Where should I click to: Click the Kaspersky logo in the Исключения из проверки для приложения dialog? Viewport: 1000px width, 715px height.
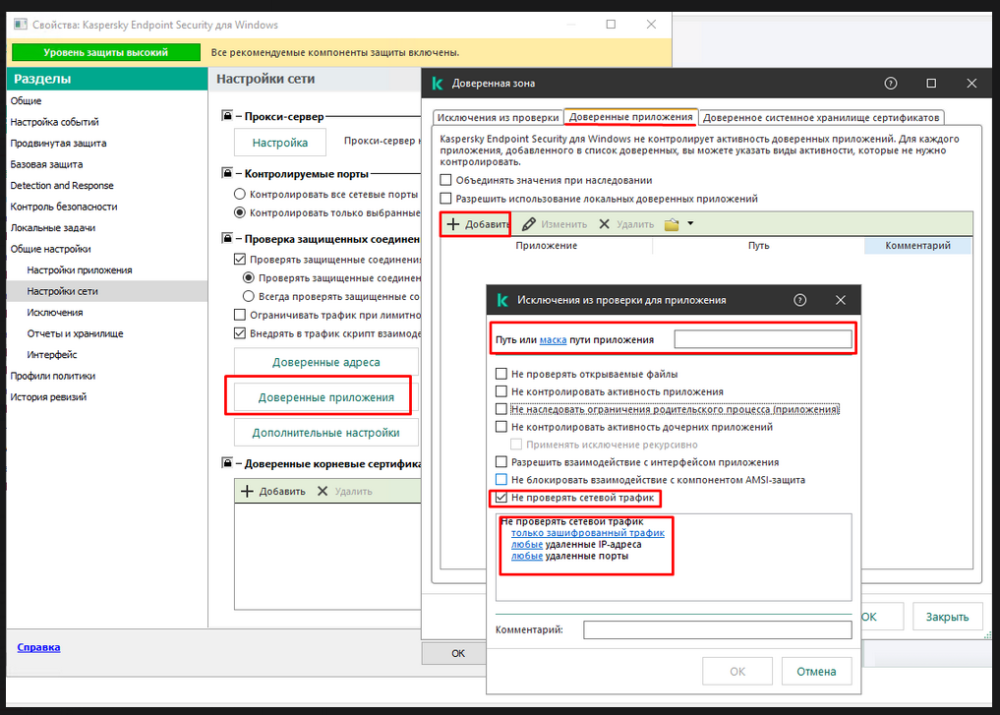point(503,300)
